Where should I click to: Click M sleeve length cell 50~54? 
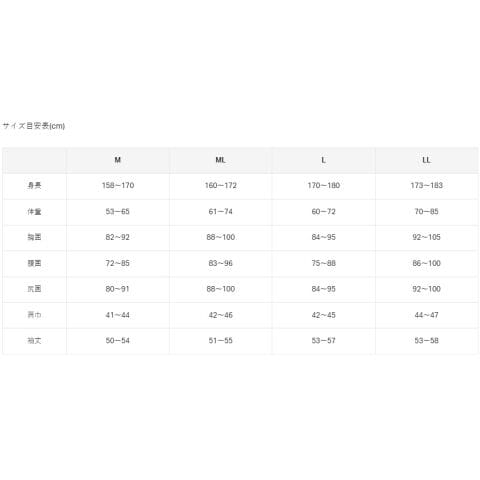(118, 341)
